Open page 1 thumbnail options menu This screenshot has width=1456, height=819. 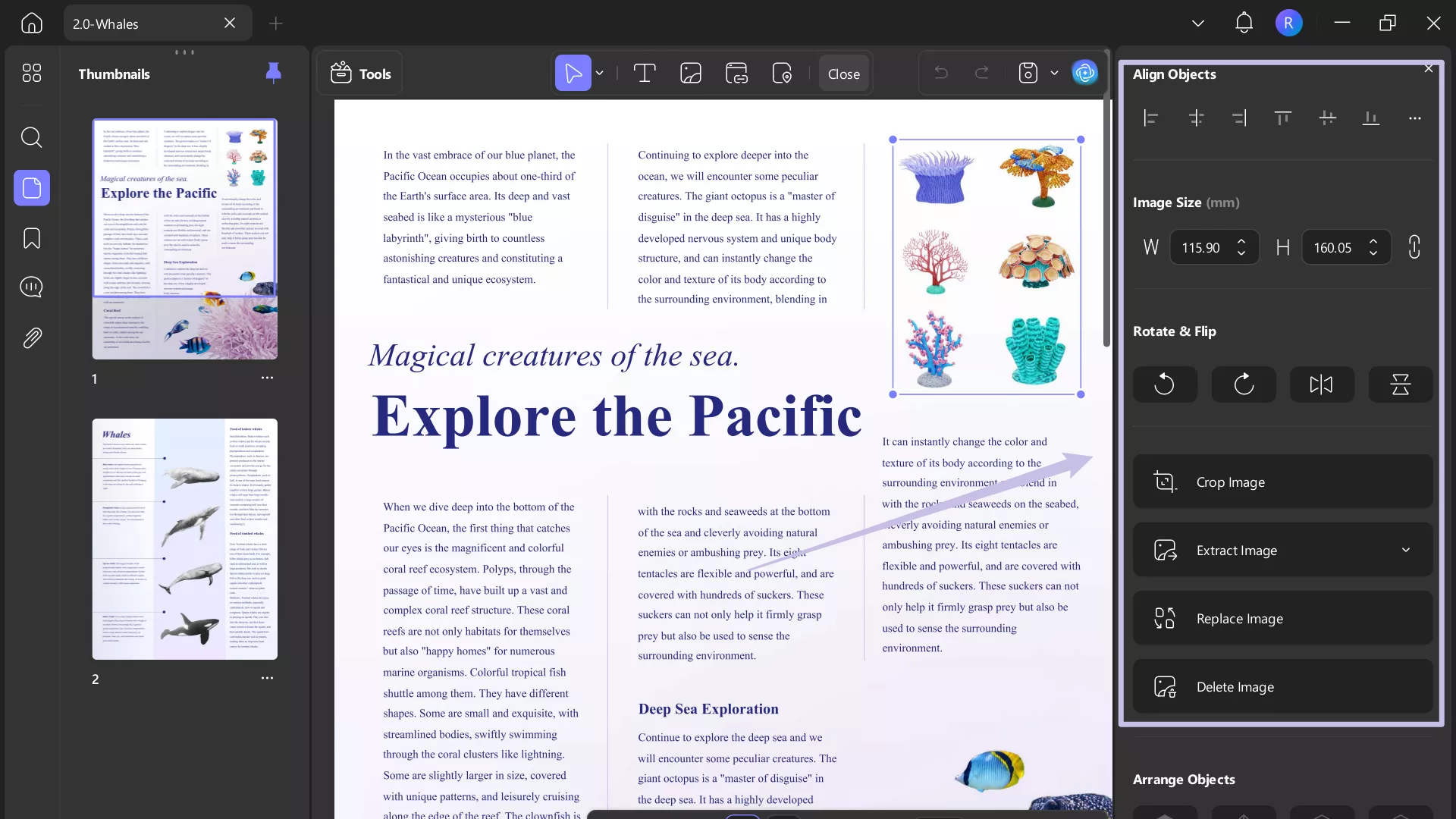point(267,378)
